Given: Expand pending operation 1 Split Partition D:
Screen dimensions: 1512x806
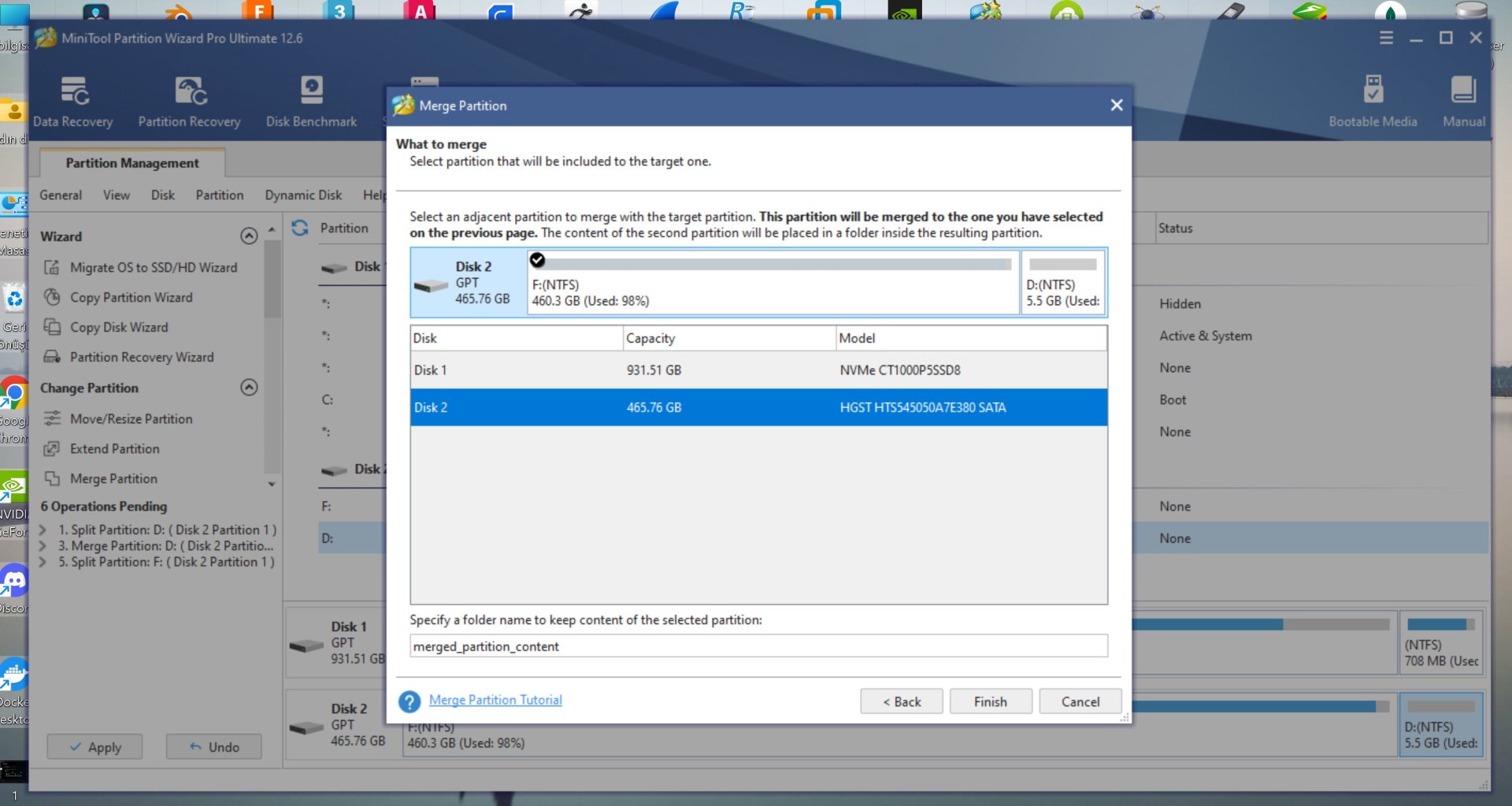Looking at the screenshot, I should pos(43,530).
